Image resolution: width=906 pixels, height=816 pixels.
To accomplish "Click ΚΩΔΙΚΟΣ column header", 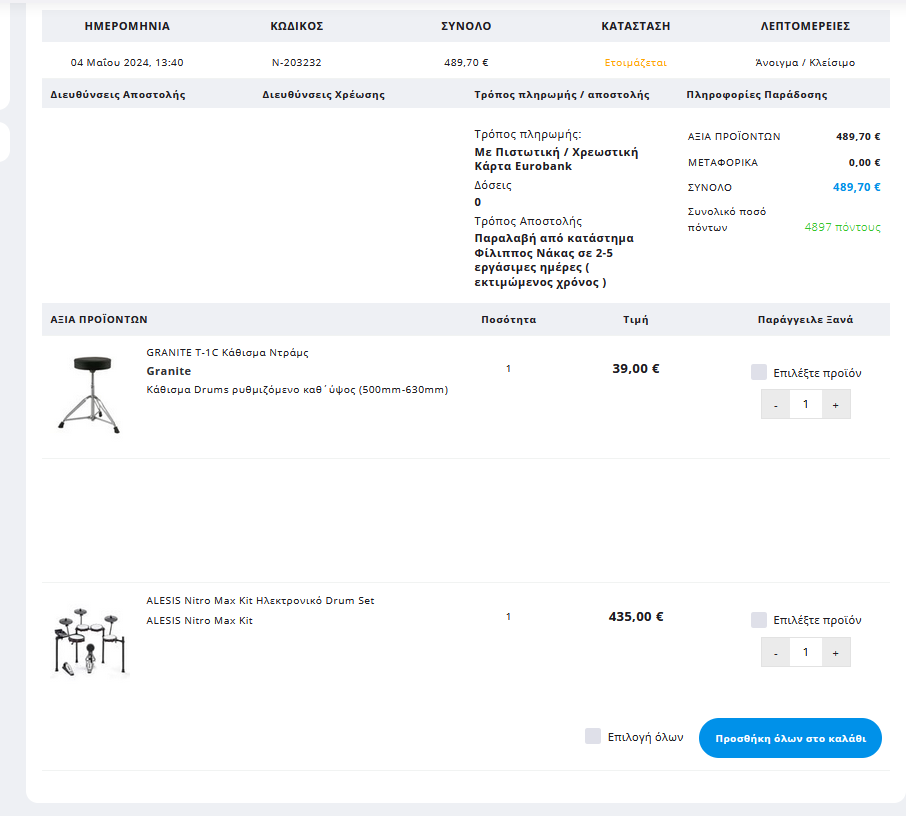I will [x=296, y=26].
